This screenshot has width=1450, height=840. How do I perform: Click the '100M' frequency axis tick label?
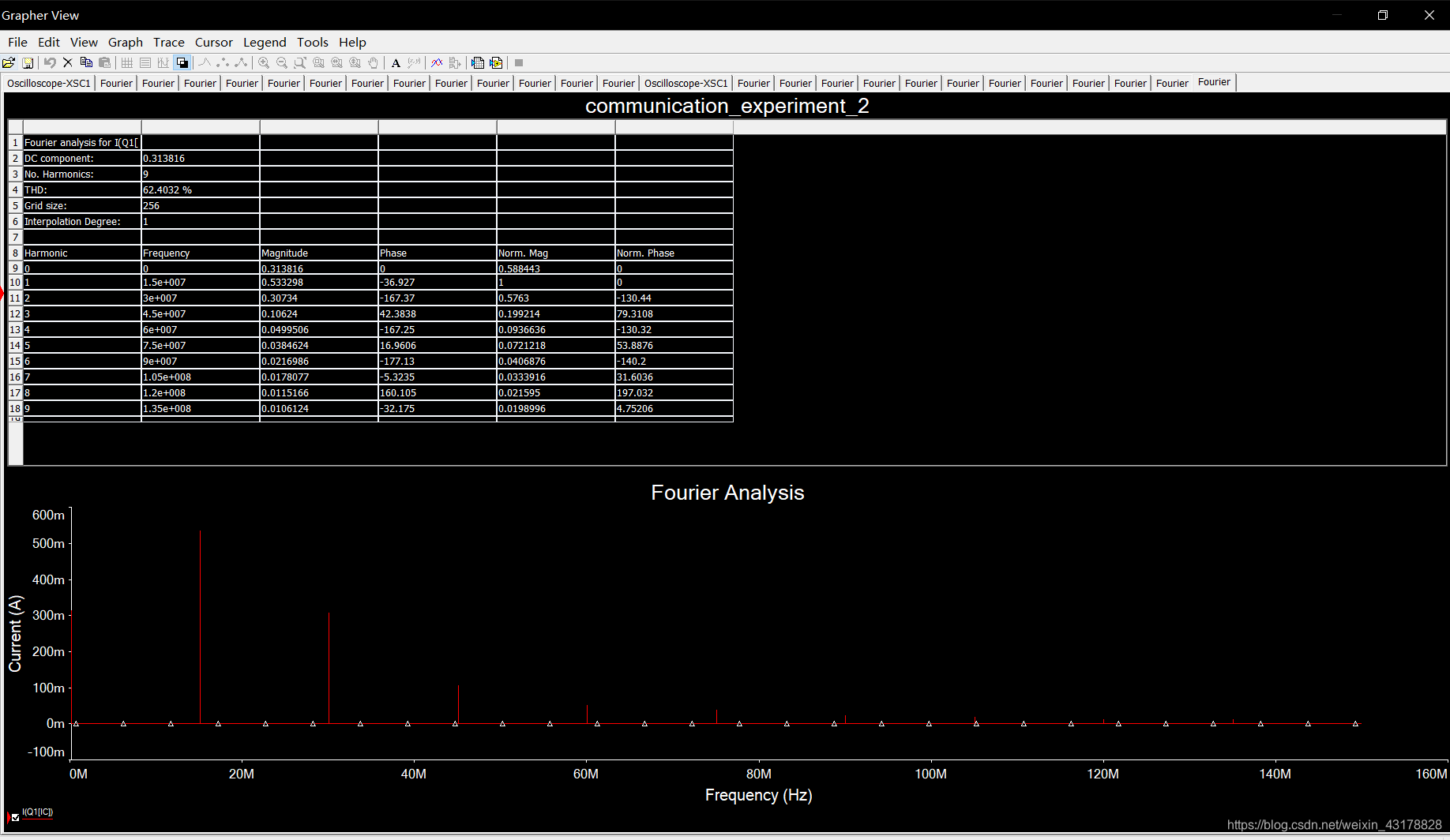click(x=930, y=774)
